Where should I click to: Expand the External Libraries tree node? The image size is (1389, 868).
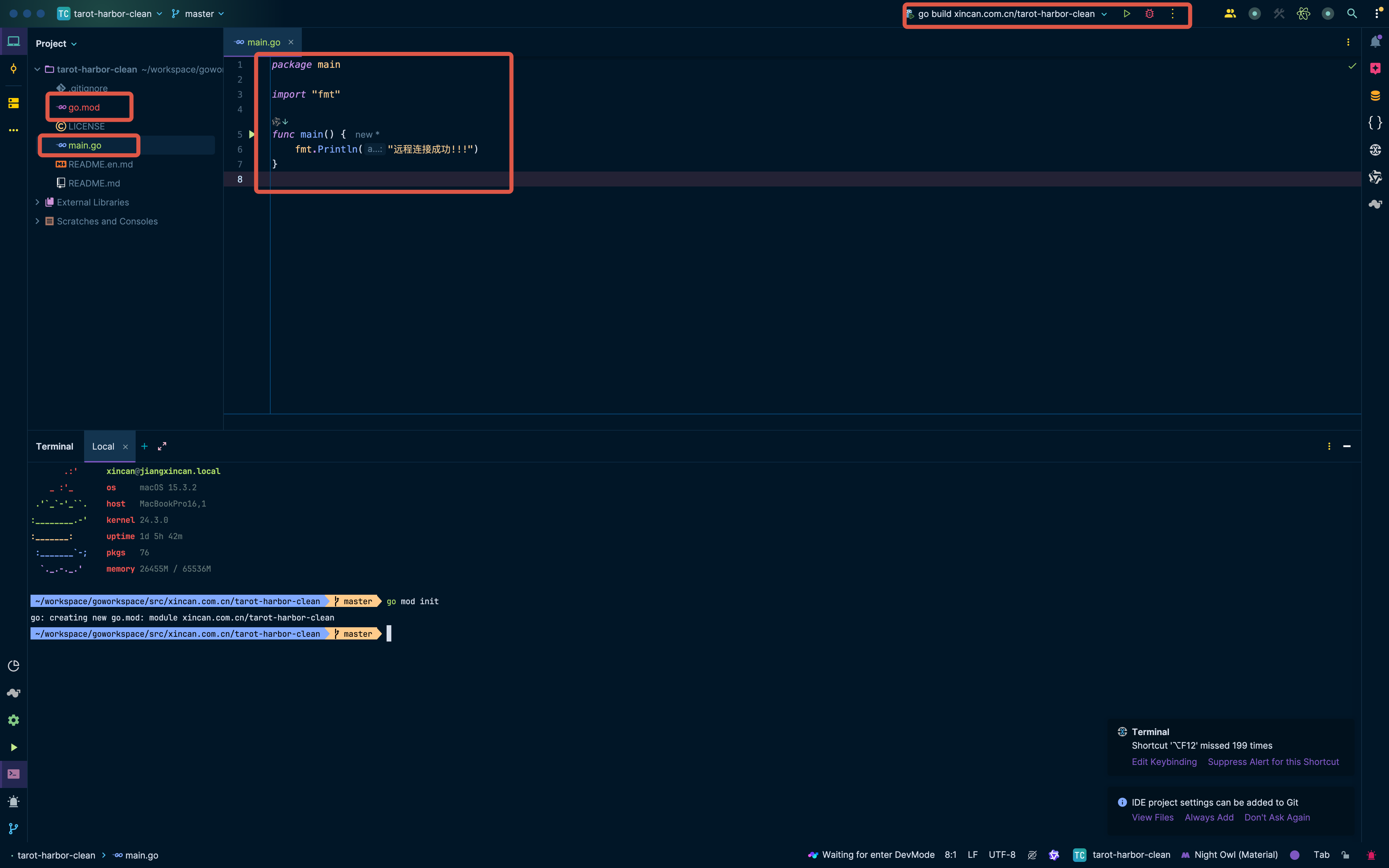pos(37,202)
